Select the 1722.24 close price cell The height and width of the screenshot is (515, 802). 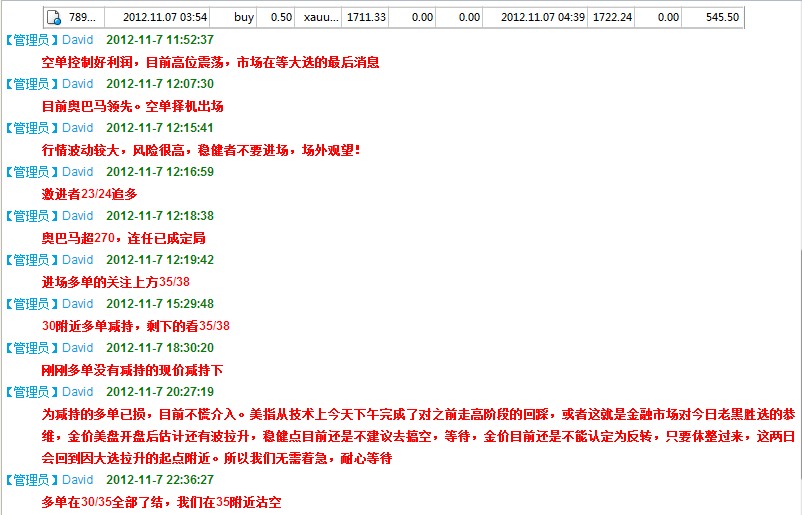click(611, 17)
